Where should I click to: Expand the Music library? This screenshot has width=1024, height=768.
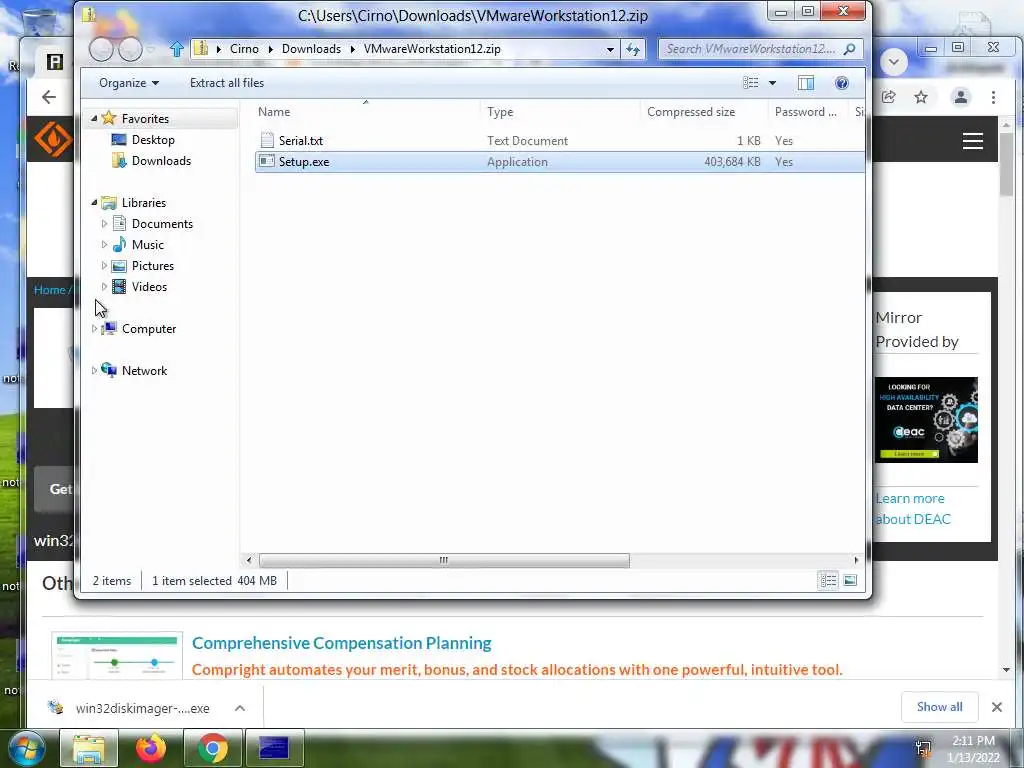(104, 244)
